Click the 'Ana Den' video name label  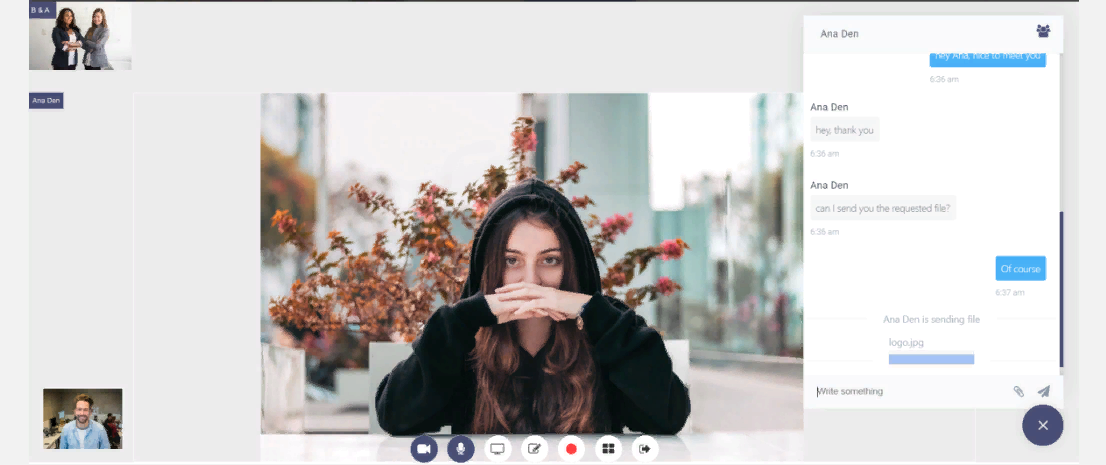click(x=46, y=101)
